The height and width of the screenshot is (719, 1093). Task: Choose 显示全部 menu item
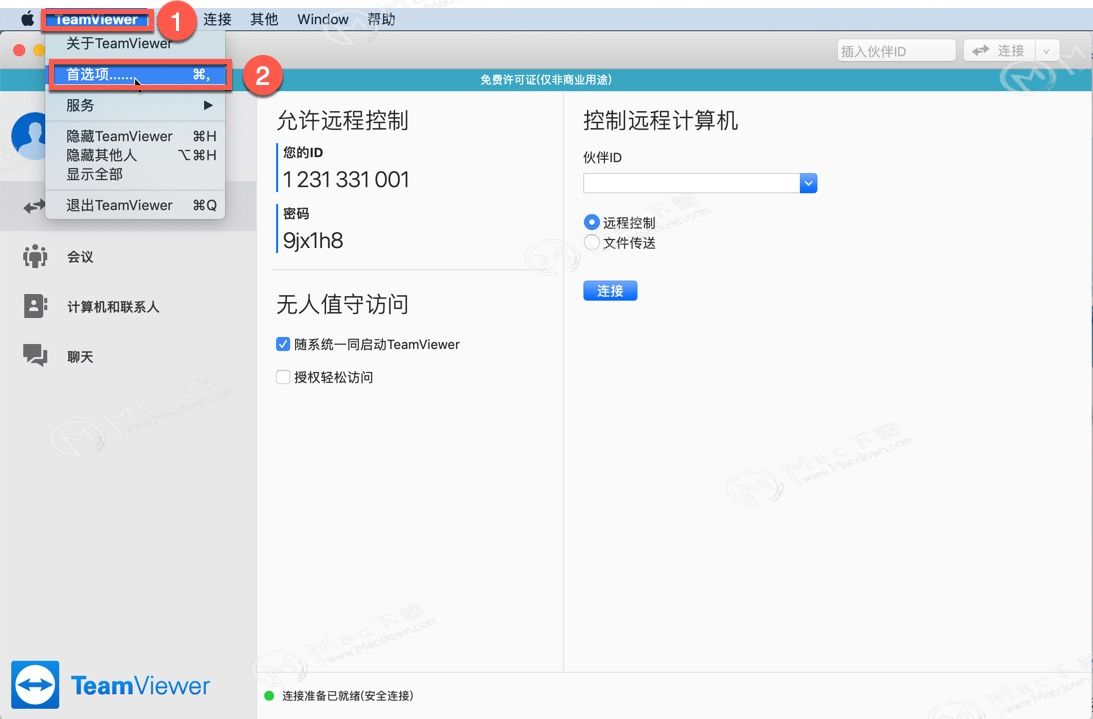click(135, 174)
